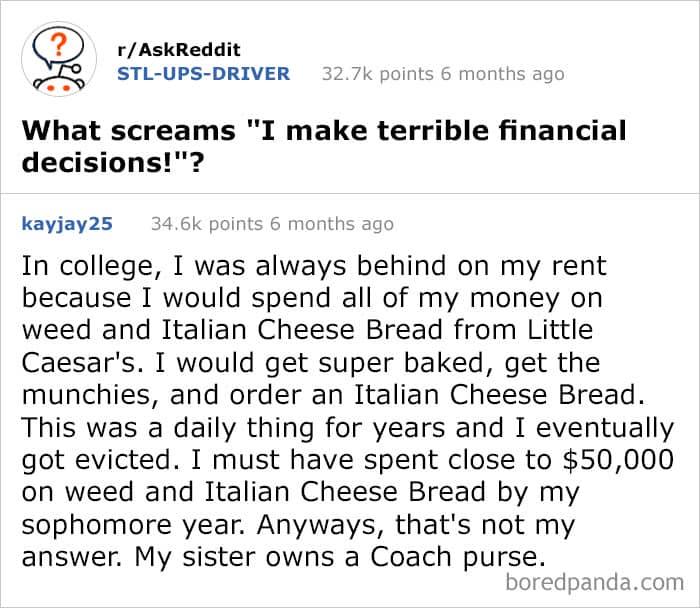Viewport: 700px width, 608px height.
Task: Open the r/AskReddit subreddit link
Action: click(179, 49)
